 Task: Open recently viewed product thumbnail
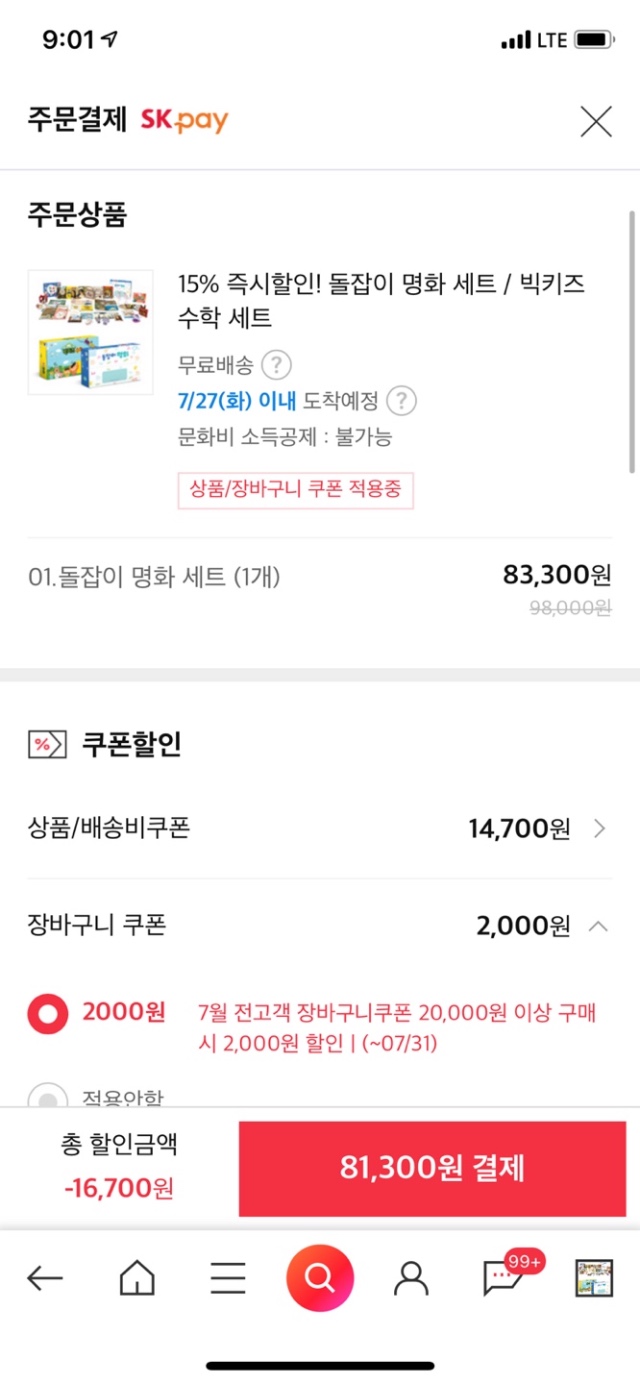[594, 1278]
